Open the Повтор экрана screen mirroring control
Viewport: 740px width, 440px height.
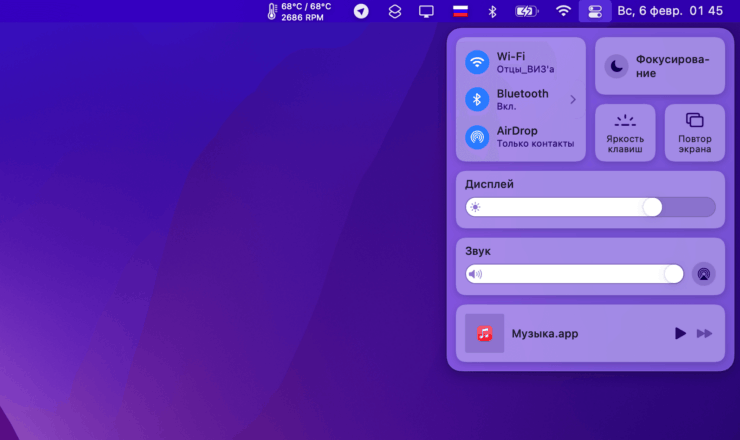[x=695, y=132]
